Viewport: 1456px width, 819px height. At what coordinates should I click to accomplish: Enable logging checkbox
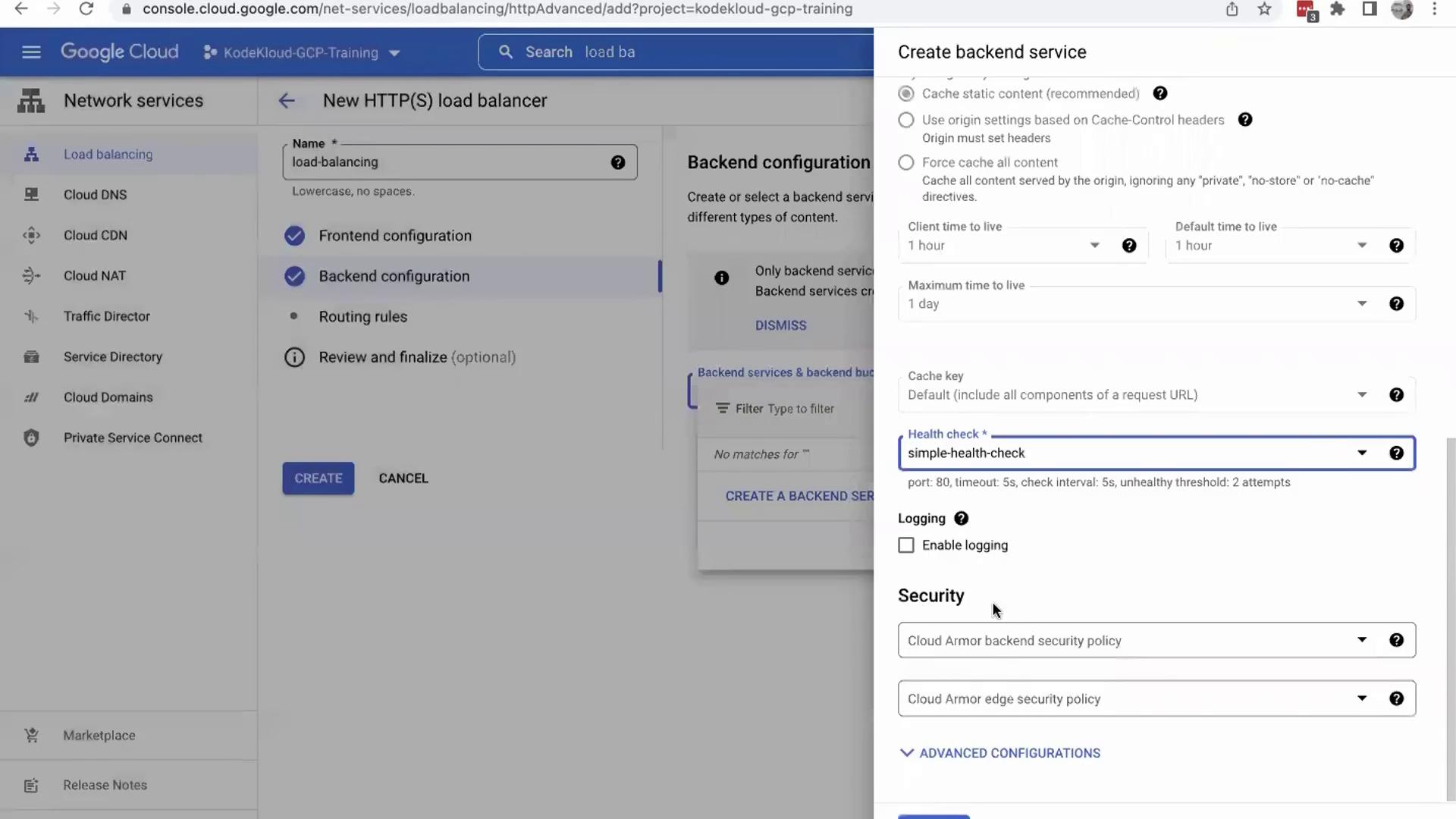point(906,545)
